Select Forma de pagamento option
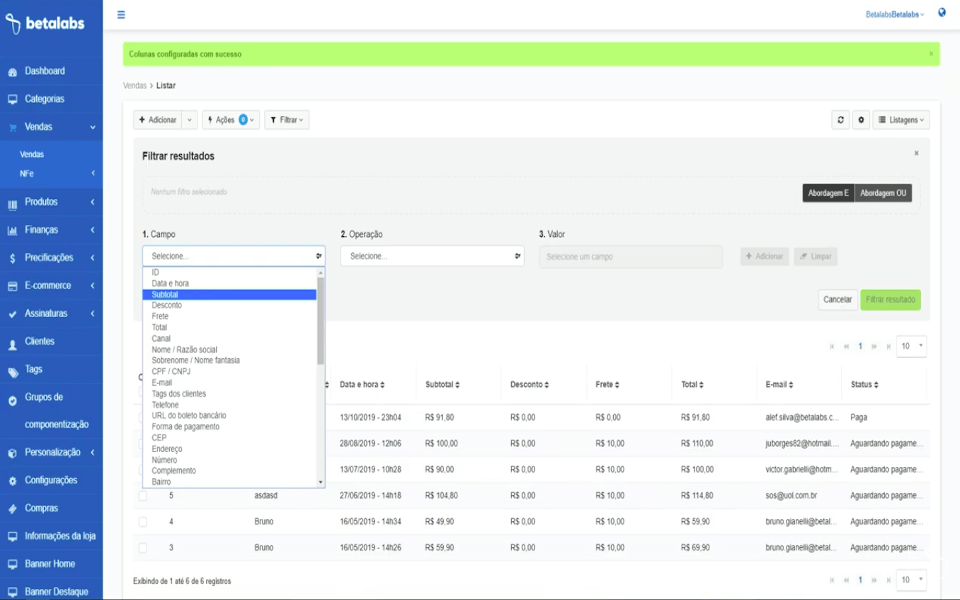The height and width of the screenshot is (600, 960). [x=230, y=427]
